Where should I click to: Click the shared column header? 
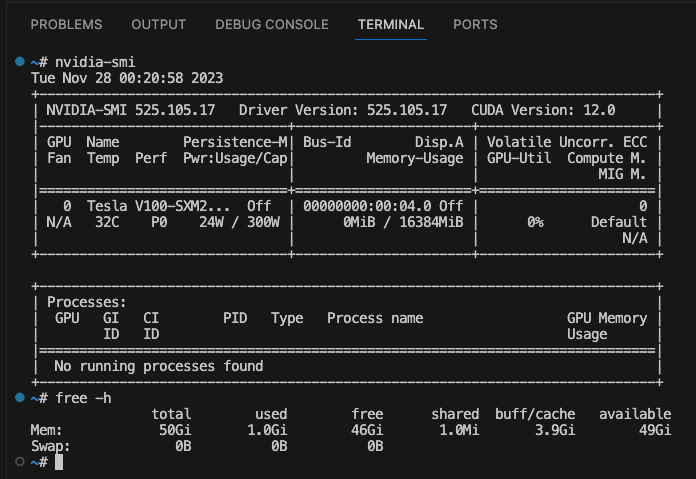point(455,414)
